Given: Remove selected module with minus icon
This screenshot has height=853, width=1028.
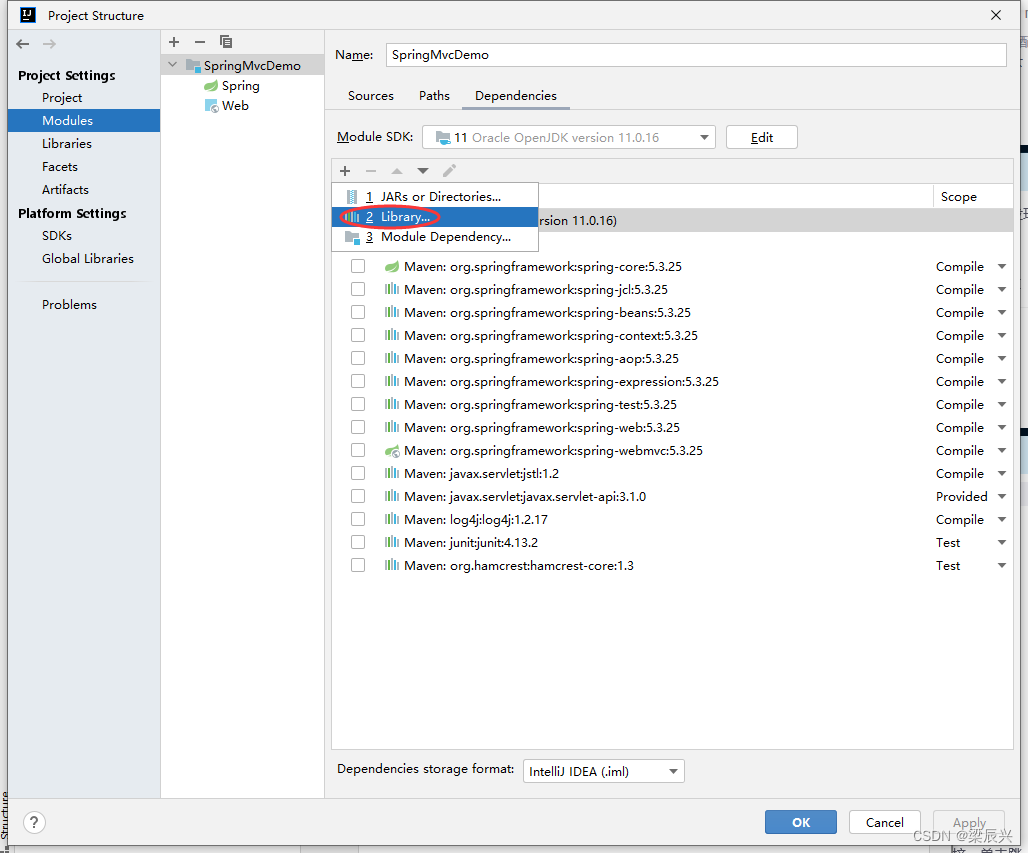Looking at the screenshot, I should 200,42.
